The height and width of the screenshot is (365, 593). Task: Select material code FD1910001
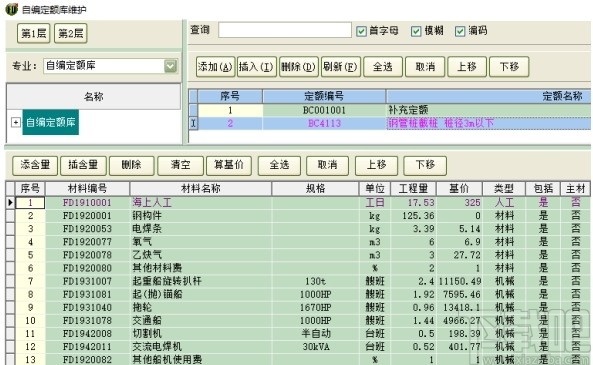click(87, 203)
